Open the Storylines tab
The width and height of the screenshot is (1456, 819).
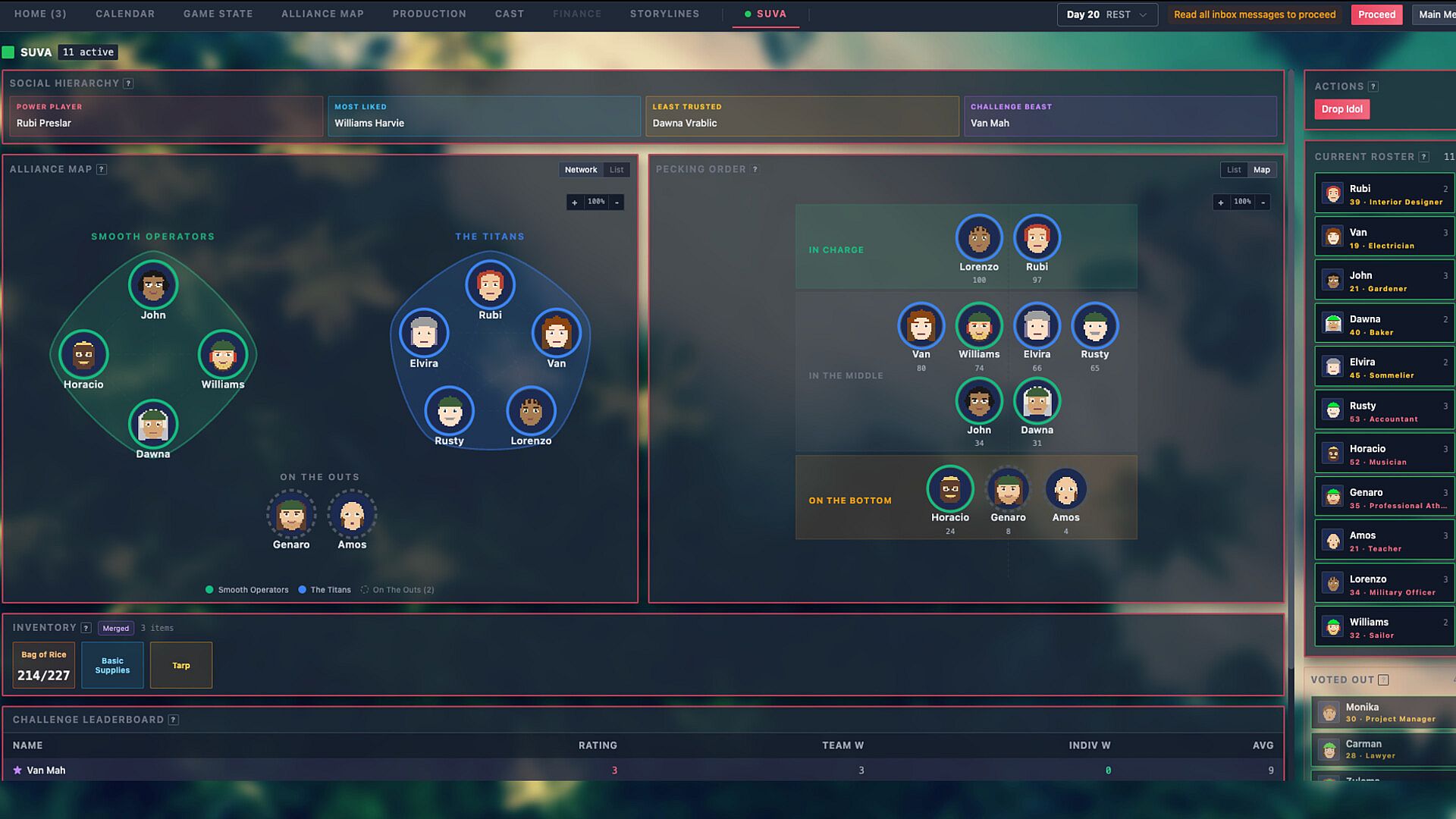664,14
